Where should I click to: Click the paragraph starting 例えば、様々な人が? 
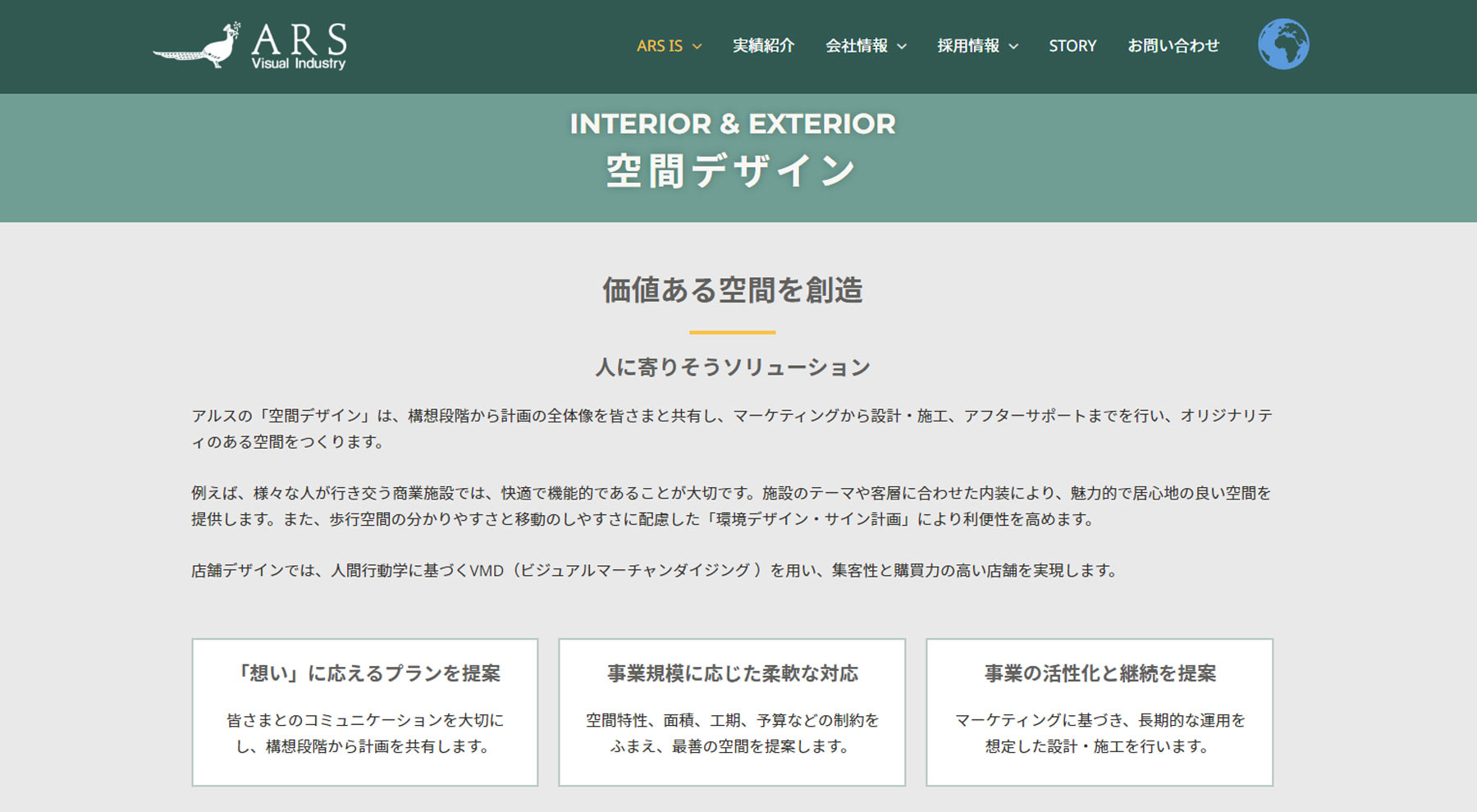[x=732, y=506]
